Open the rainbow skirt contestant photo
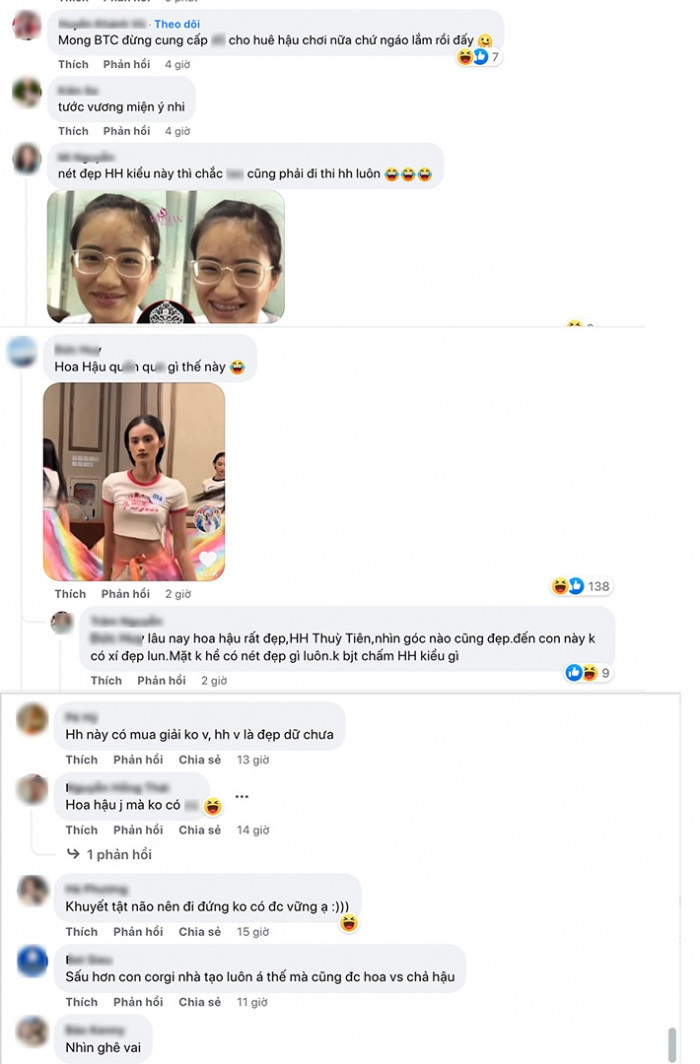The image size is (700, 1064). tap(134, 482)
